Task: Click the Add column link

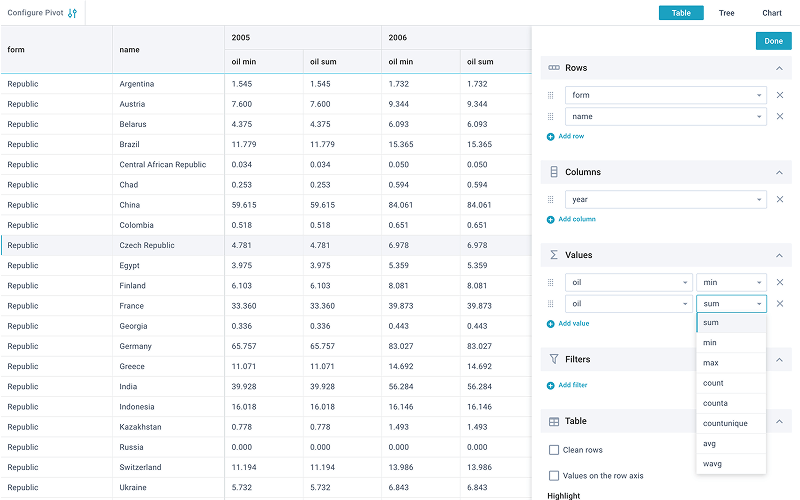Action: click(x=577, y=219)
